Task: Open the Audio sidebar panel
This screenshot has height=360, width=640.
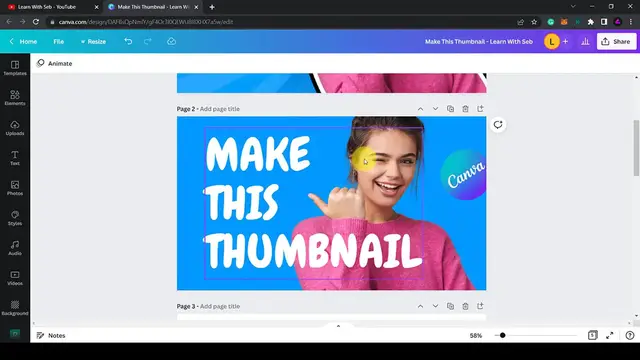Action: click(15, 248)
